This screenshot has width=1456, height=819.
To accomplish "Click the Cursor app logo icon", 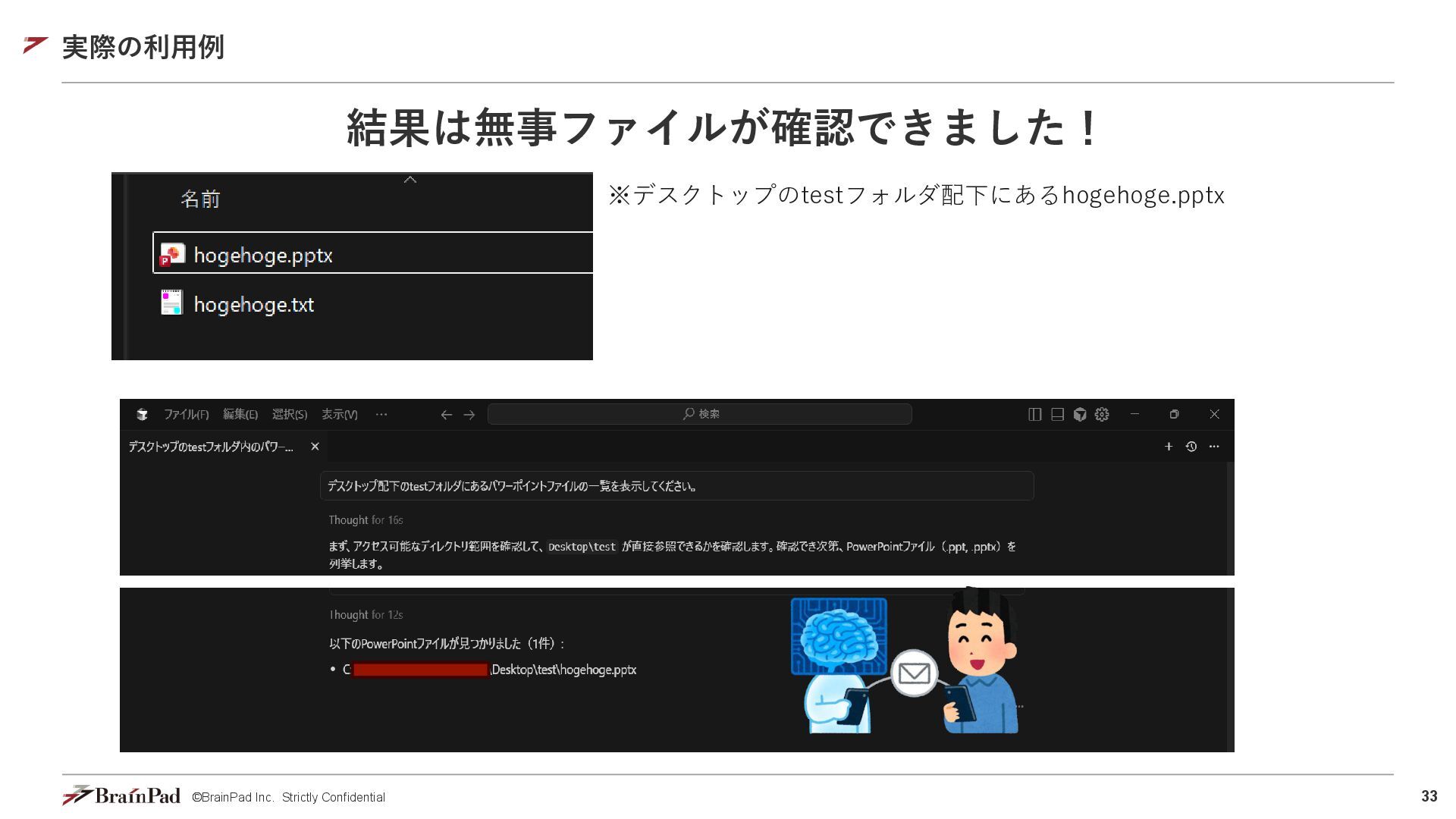I will (142, 414).
